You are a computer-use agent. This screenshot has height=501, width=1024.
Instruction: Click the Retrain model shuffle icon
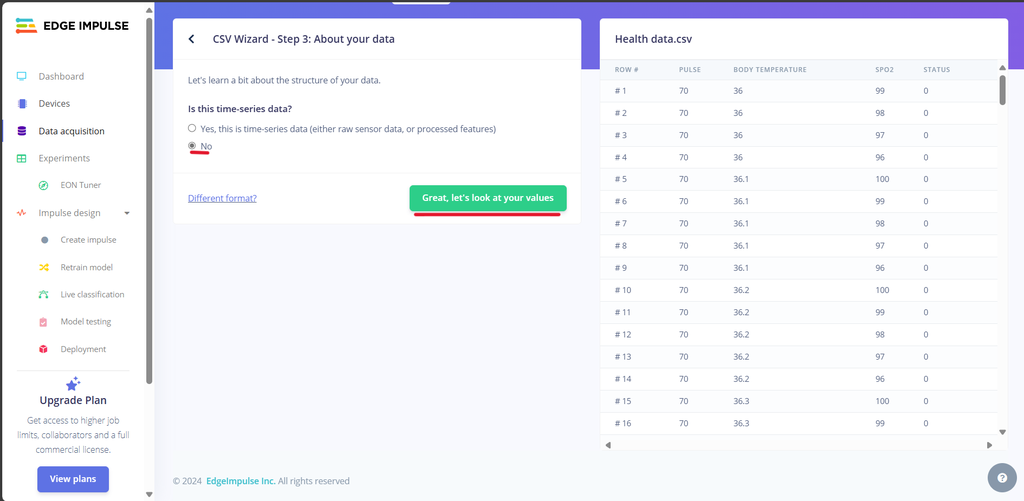44,267
